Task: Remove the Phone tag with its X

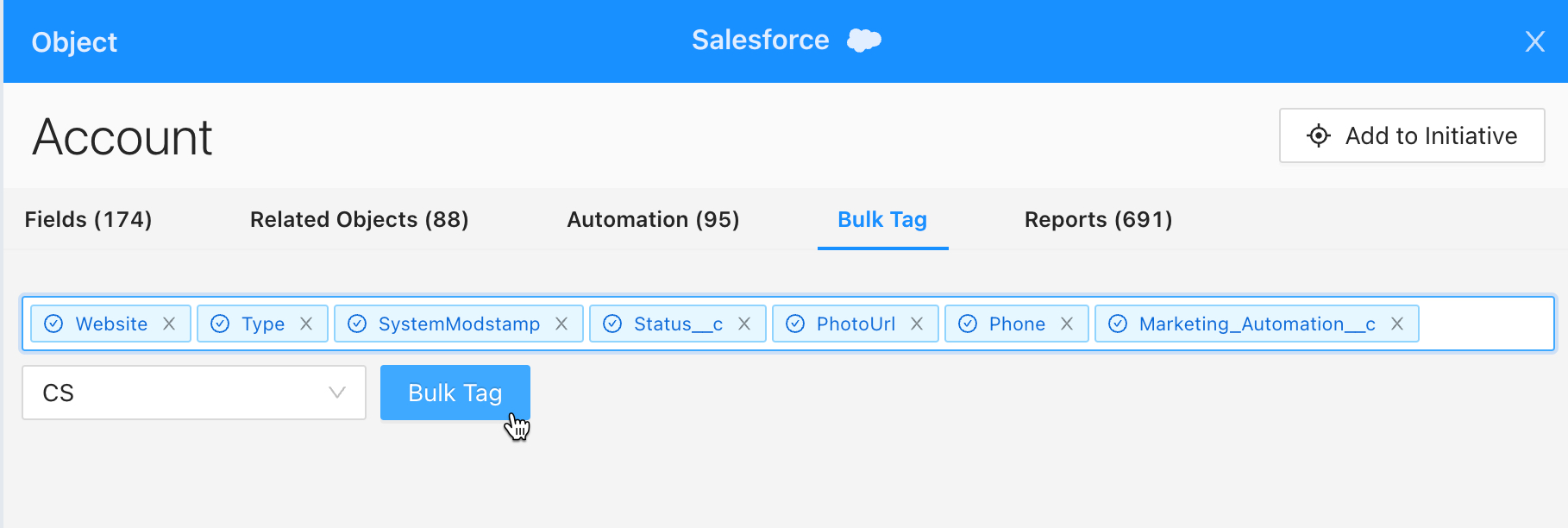Action: (1067, 324)
